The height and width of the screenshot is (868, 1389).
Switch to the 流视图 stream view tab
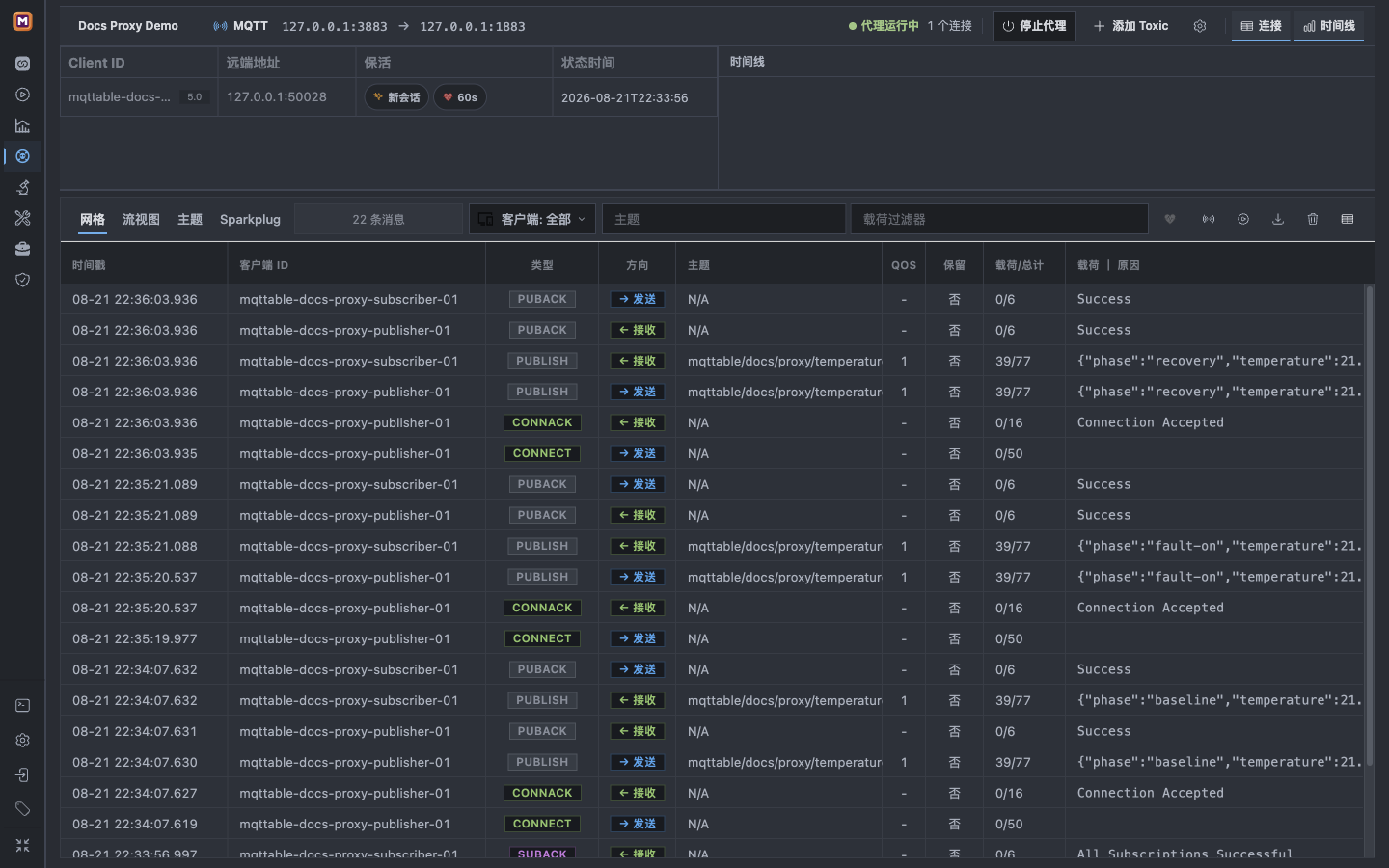click(141, 219)
